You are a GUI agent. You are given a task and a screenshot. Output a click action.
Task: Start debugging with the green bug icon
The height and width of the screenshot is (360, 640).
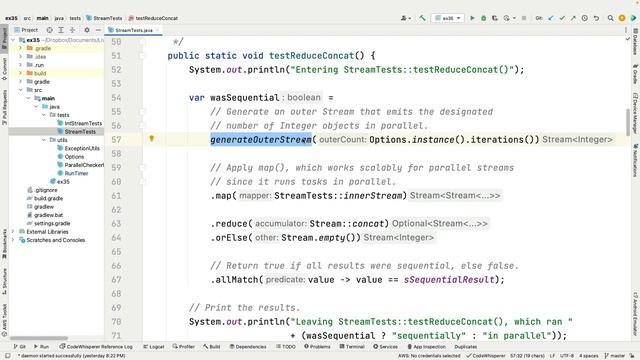pos(483,18)
